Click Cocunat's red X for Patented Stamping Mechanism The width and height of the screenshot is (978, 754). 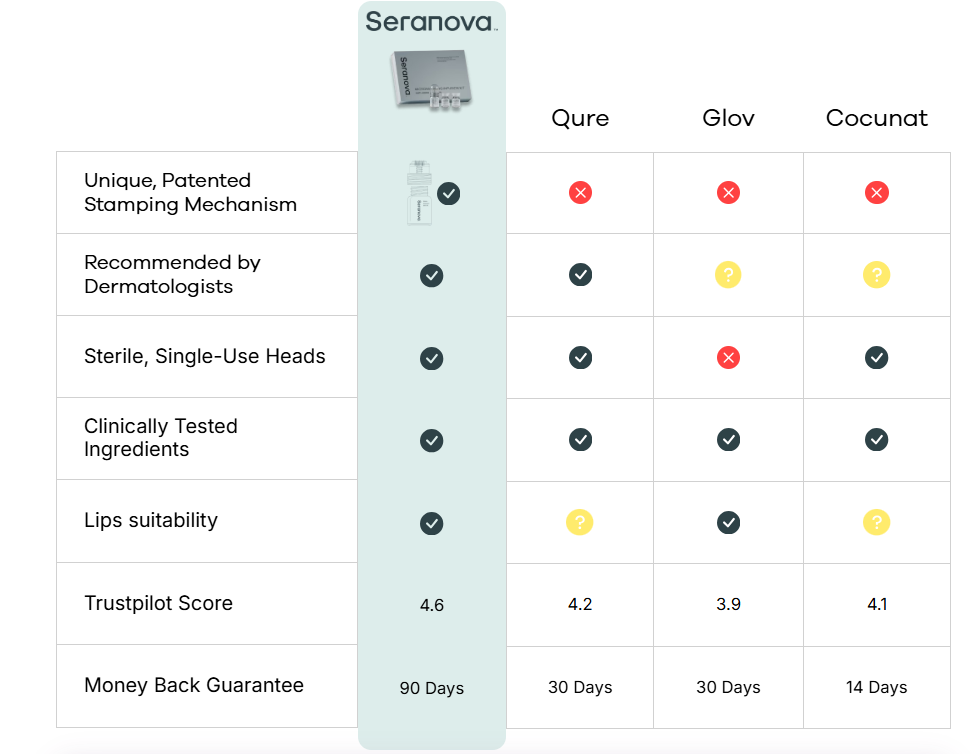click(877, 193)
